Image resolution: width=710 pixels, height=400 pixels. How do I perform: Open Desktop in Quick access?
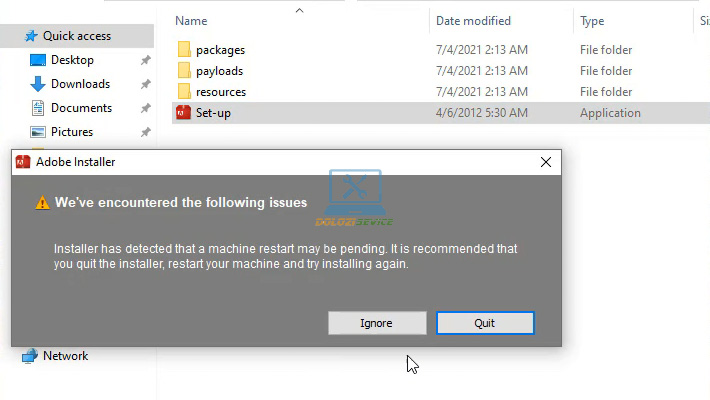(72, 60)
